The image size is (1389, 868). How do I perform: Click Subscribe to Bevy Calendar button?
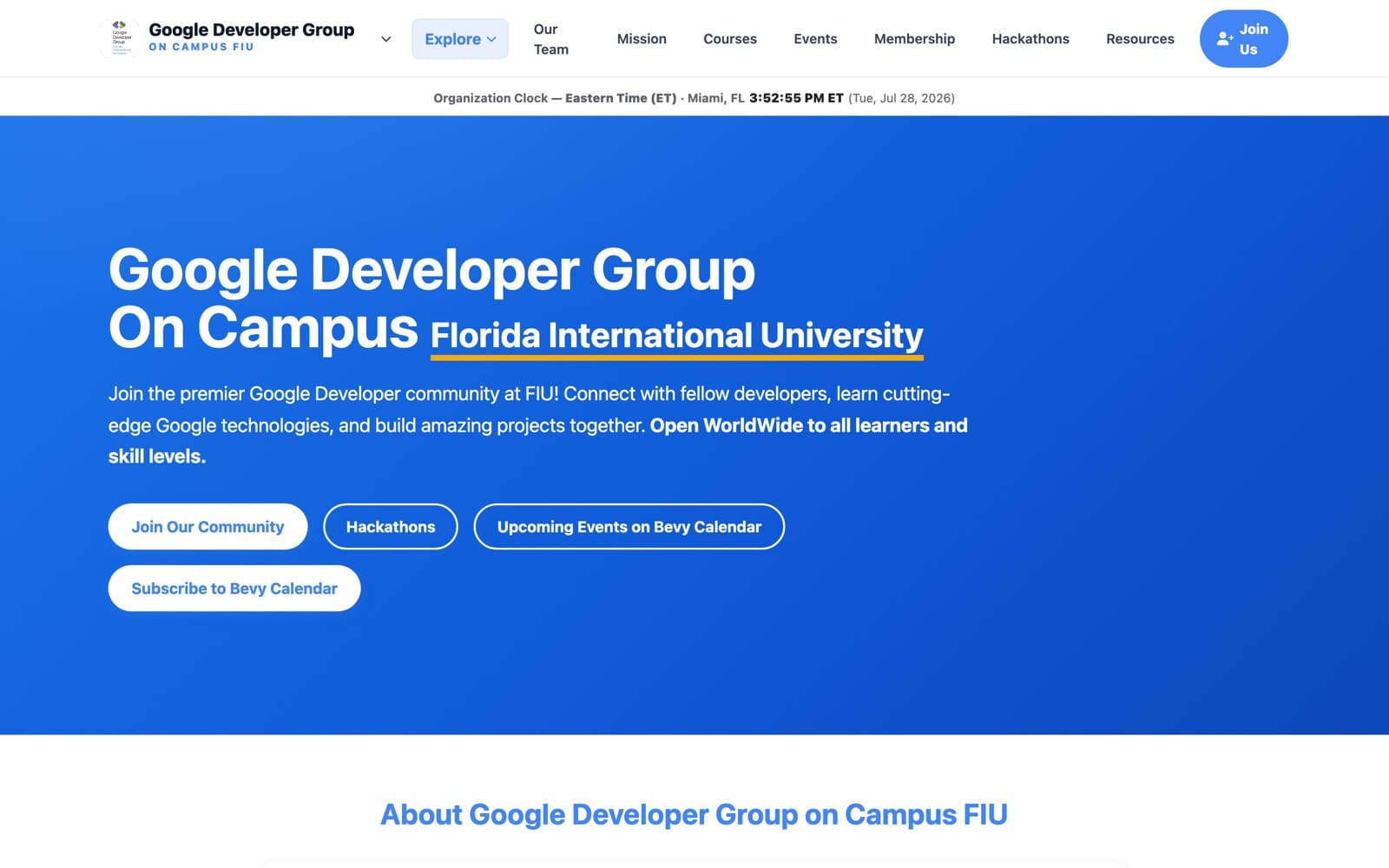tap(234, 589)
